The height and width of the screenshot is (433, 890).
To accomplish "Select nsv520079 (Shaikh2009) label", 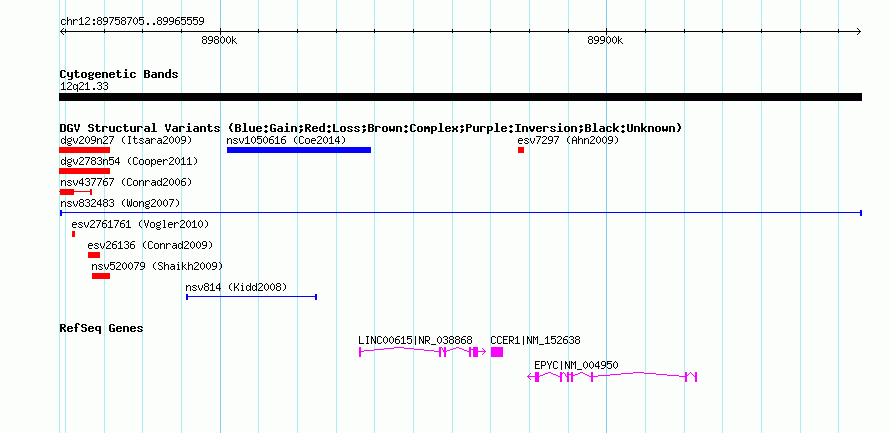I will click(157, 266).
